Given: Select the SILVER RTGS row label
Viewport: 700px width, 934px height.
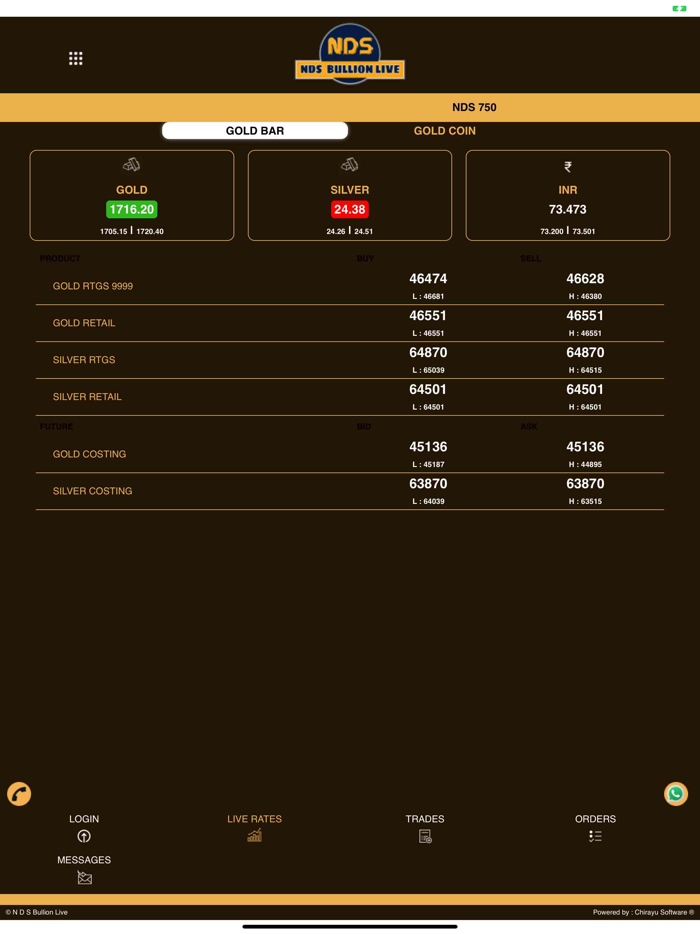Looking at the screenshot, I should click(84, 360).
